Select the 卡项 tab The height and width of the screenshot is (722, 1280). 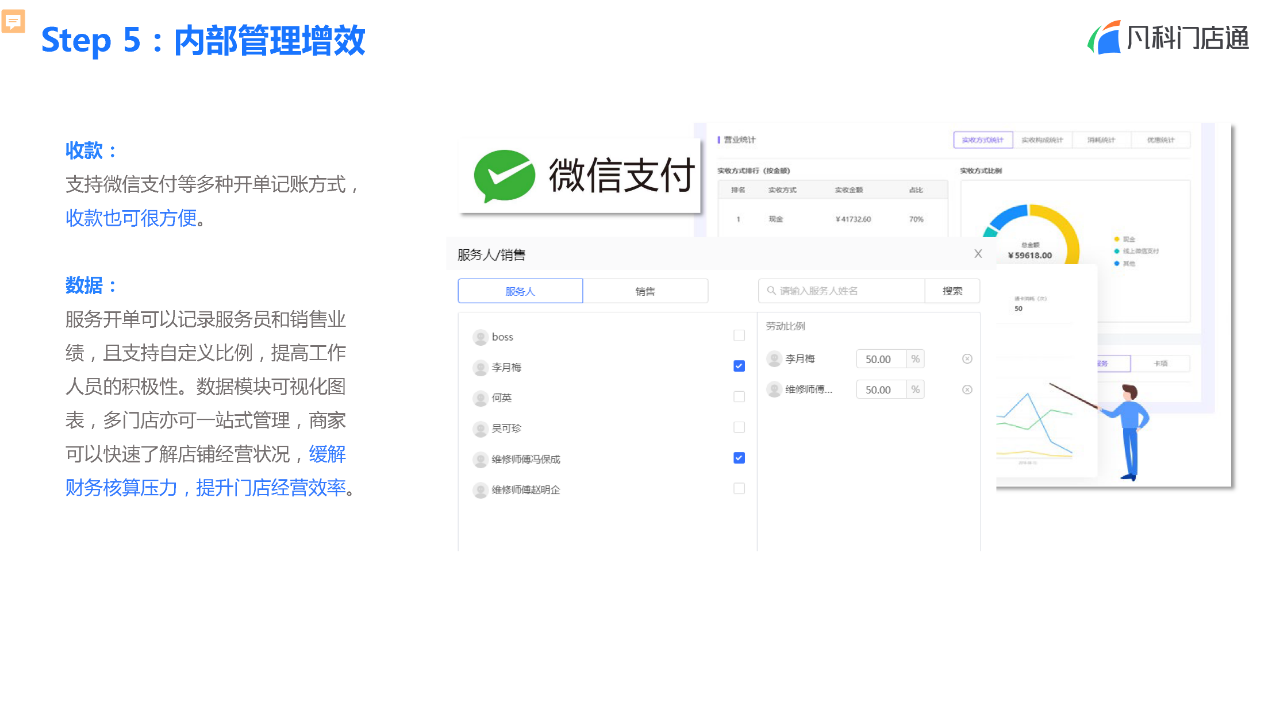pyautogui.click(x=1160, y=363)
